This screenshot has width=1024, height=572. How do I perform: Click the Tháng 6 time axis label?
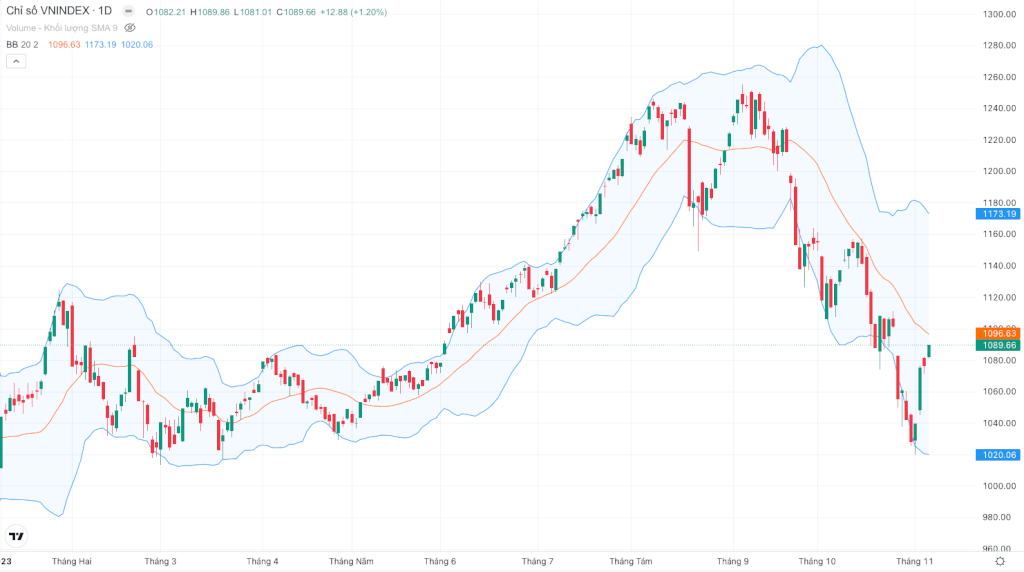point(440,562)
